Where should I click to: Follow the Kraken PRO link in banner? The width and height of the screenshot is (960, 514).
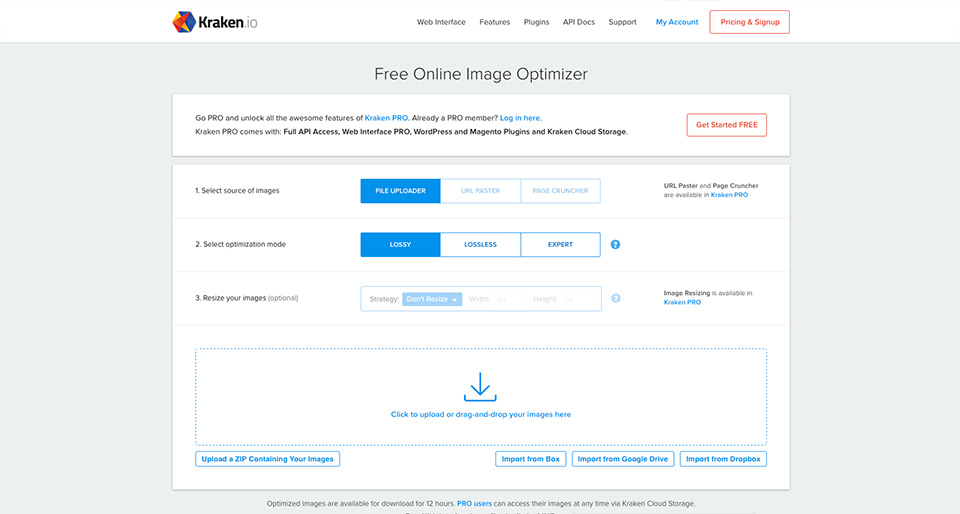[386, 118]
